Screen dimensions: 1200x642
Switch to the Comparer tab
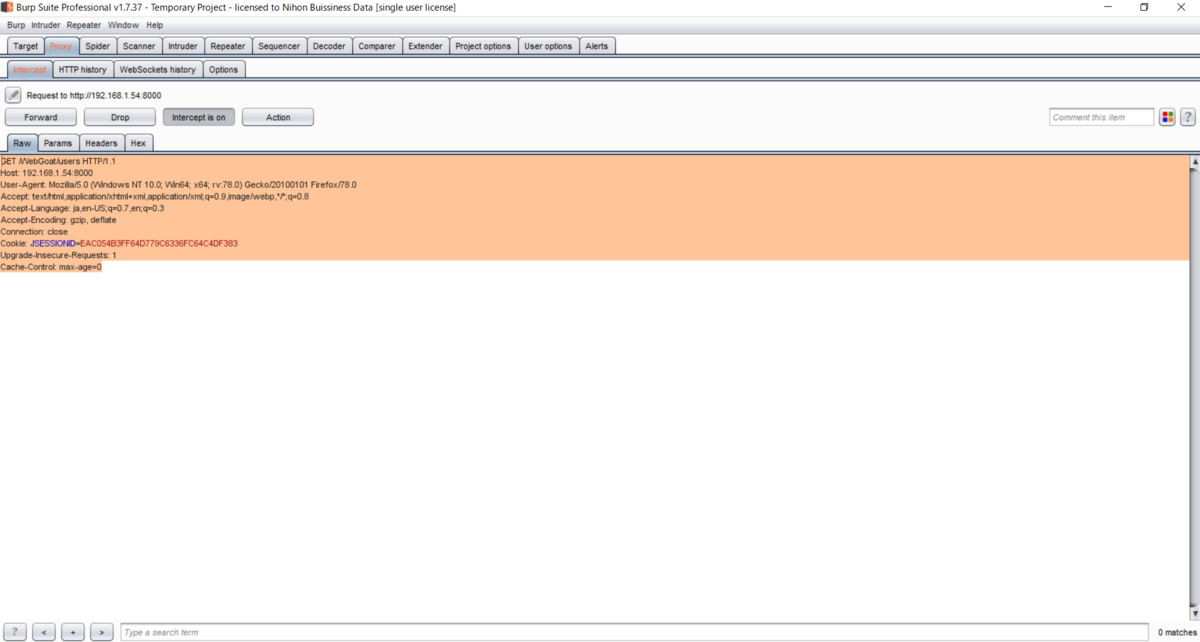point(377,46)
